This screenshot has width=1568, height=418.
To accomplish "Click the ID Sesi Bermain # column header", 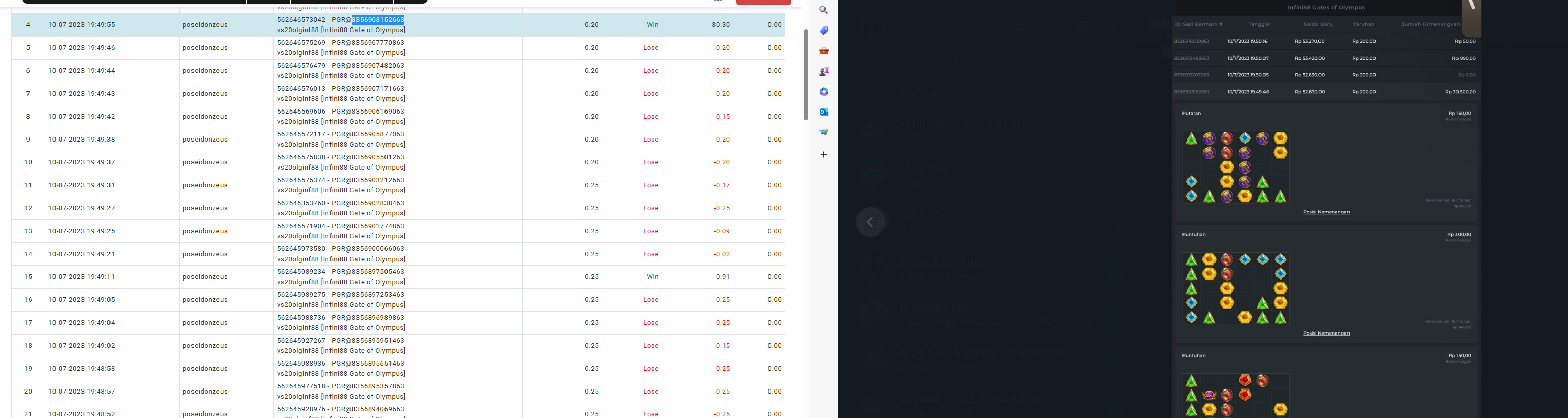I will (1198, 24).
